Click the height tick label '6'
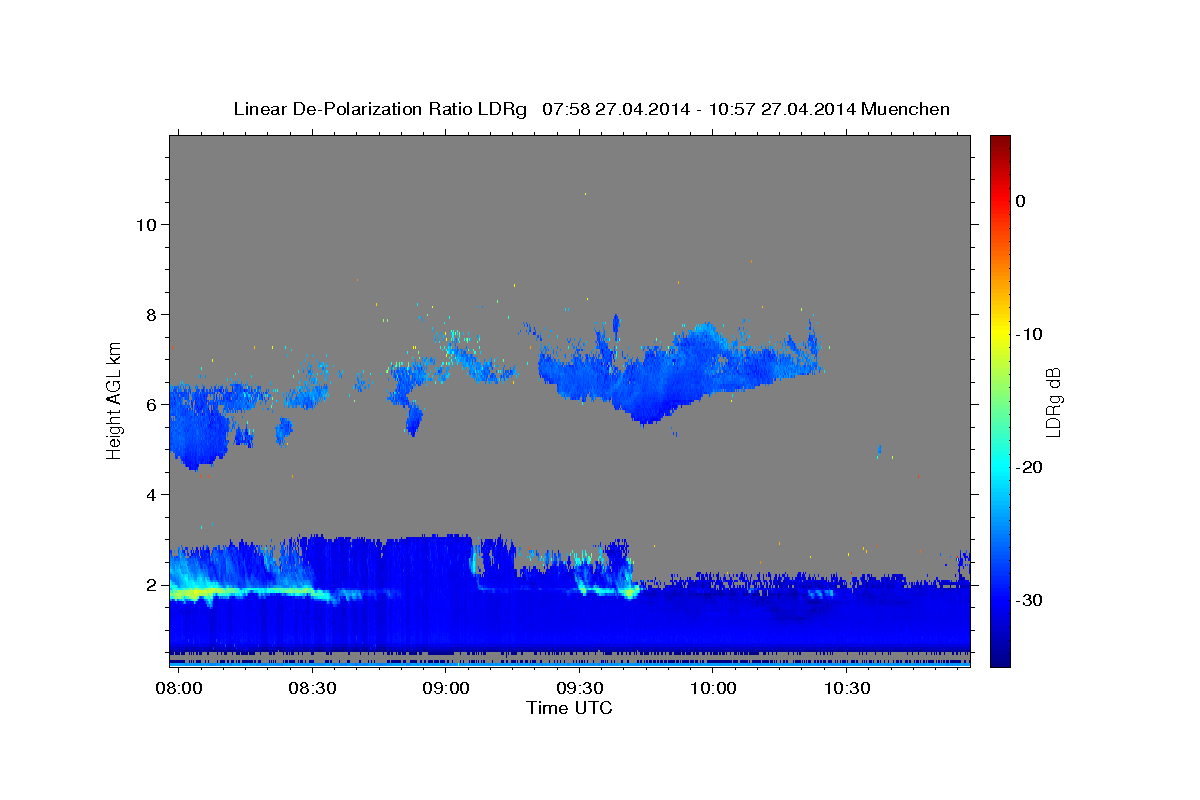 coord(150,404)
